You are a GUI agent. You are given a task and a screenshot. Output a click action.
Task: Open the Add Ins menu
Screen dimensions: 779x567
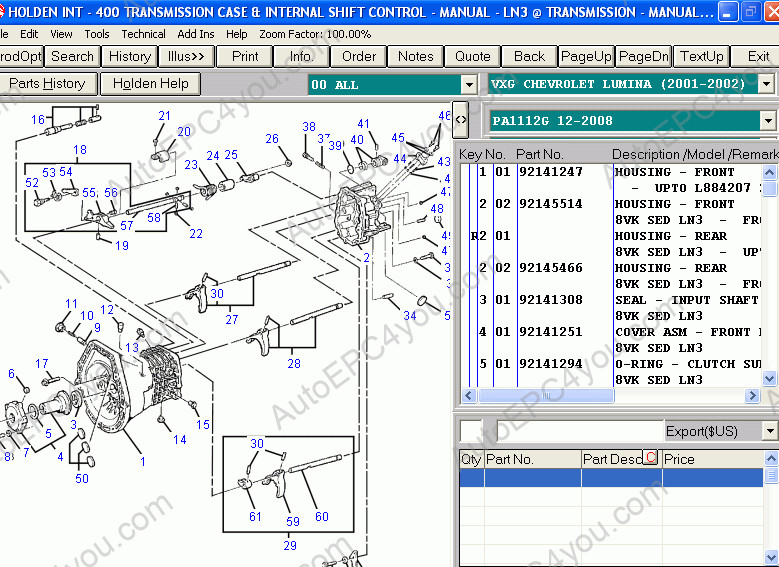196,34
